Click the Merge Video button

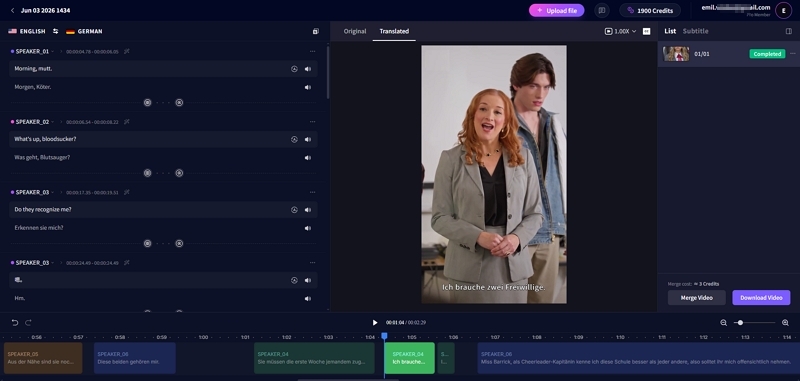click(x=696, y=298)
